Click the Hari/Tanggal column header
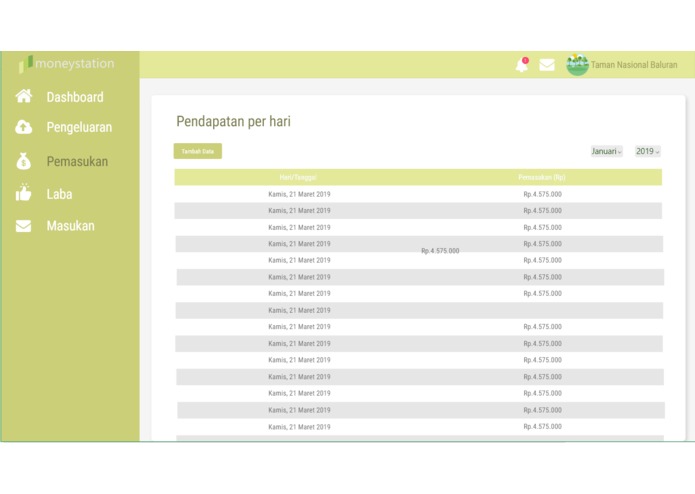Image resolution: width=695 pixels, height=494 pixels. [298, 177]
